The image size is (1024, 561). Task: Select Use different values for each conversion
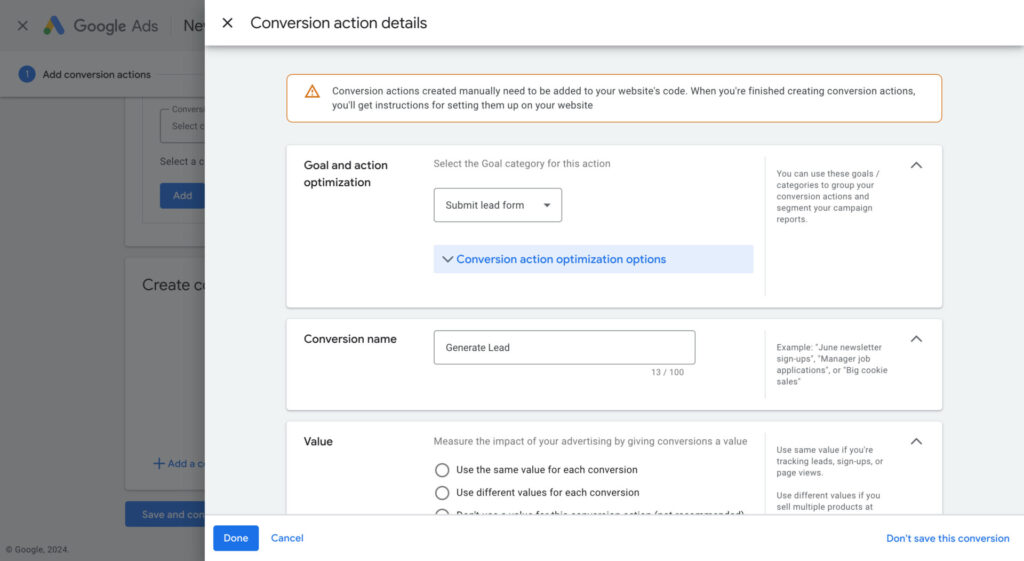(x=442, y=493)
